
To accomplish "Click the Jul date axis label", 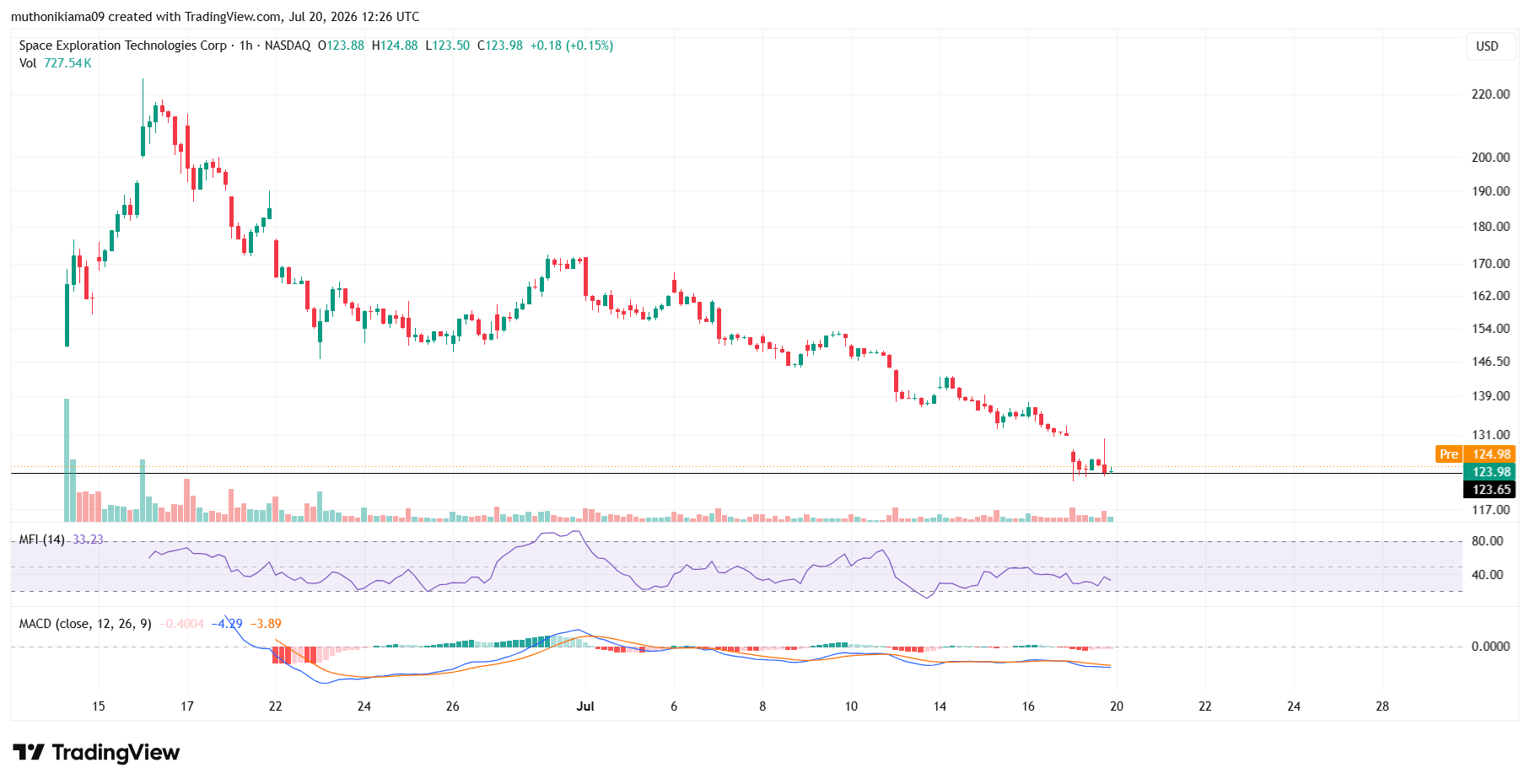I will click(x=585, y=706).
